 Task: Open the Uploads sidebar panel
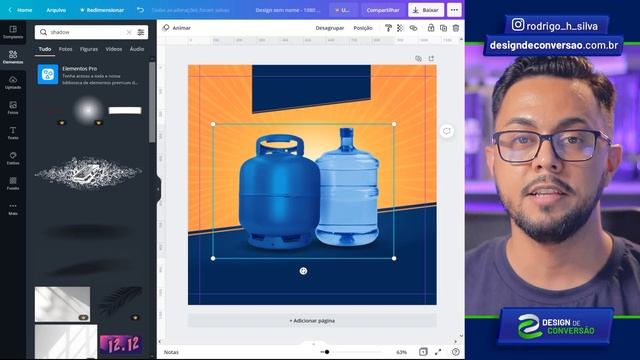13,82
